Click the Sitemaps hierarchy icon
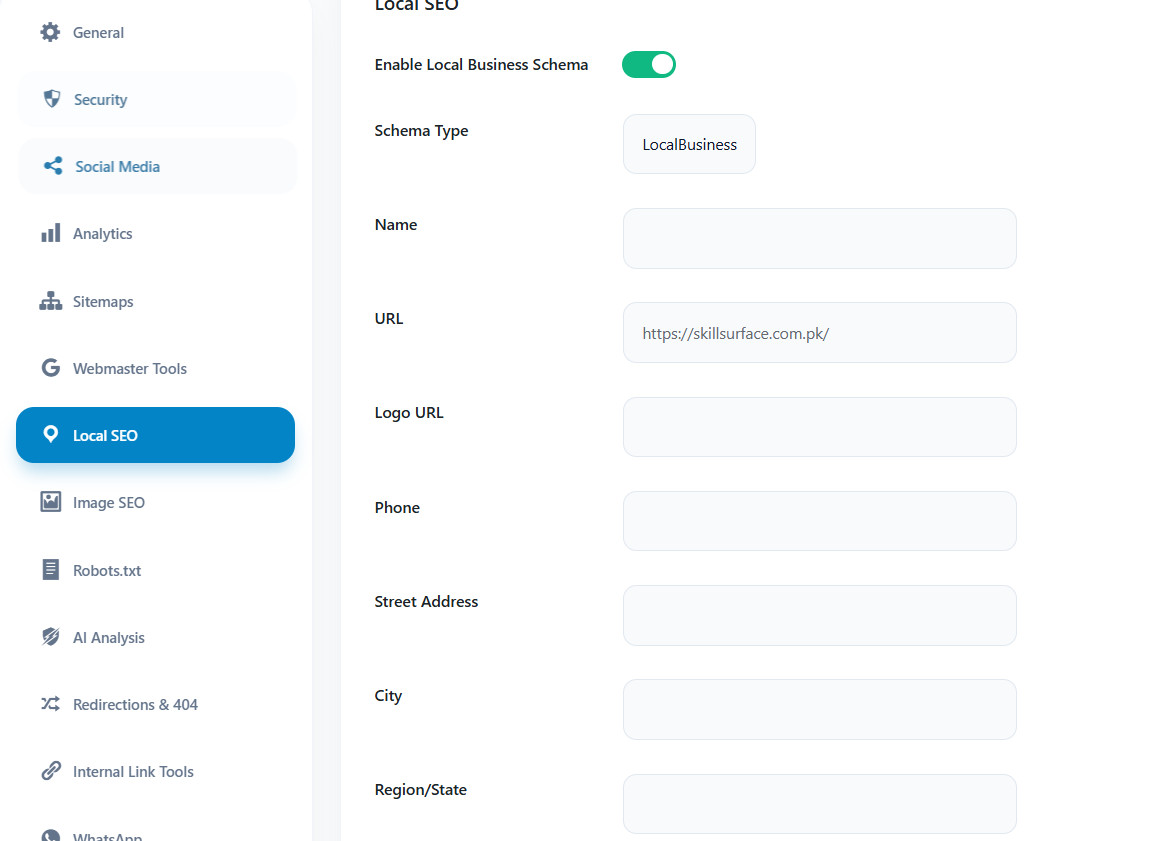 49,301
